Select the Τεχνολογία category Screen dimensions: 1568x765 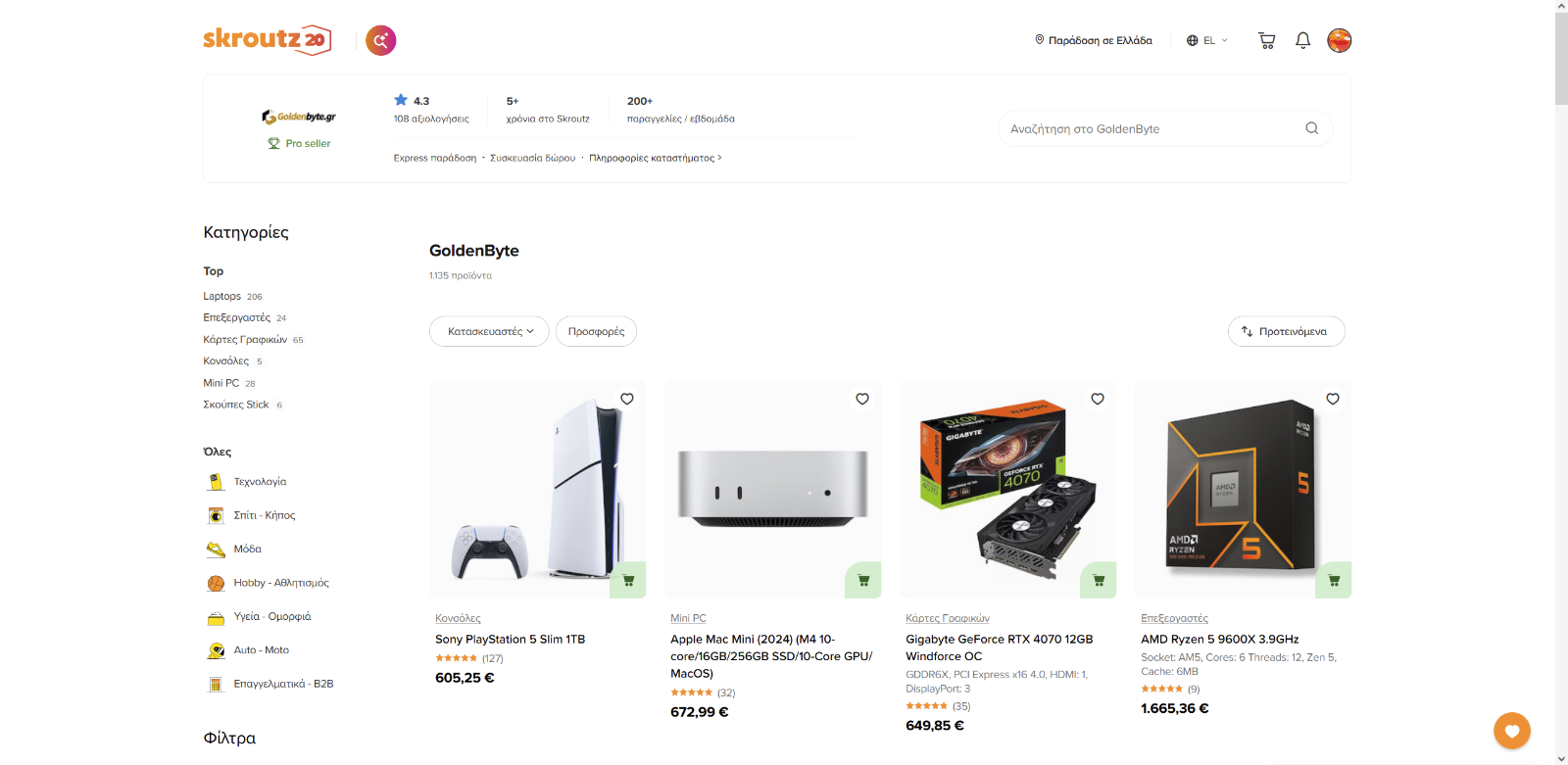[x=260, y=482]
